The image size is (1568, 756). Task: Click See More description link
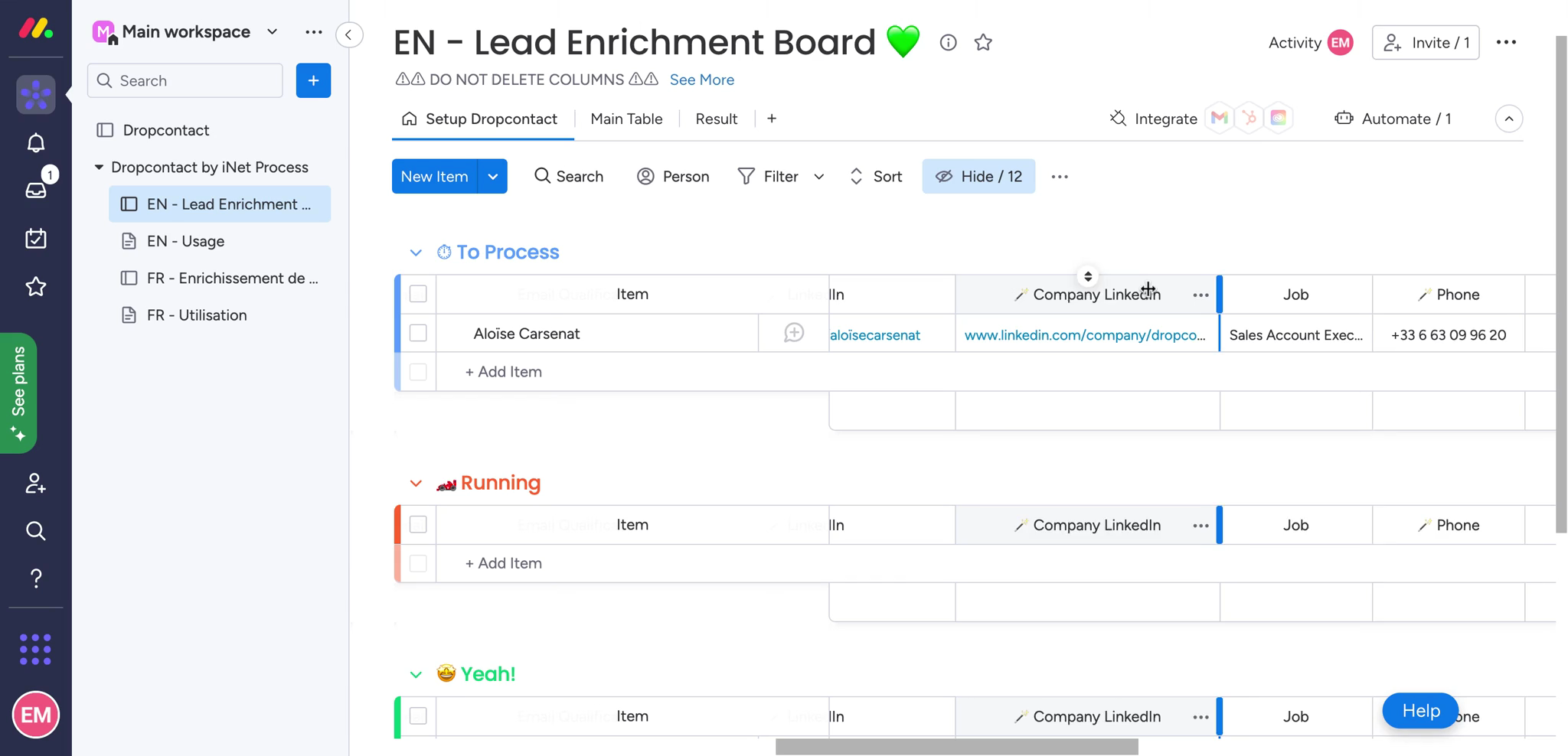[x=701, y=80]
